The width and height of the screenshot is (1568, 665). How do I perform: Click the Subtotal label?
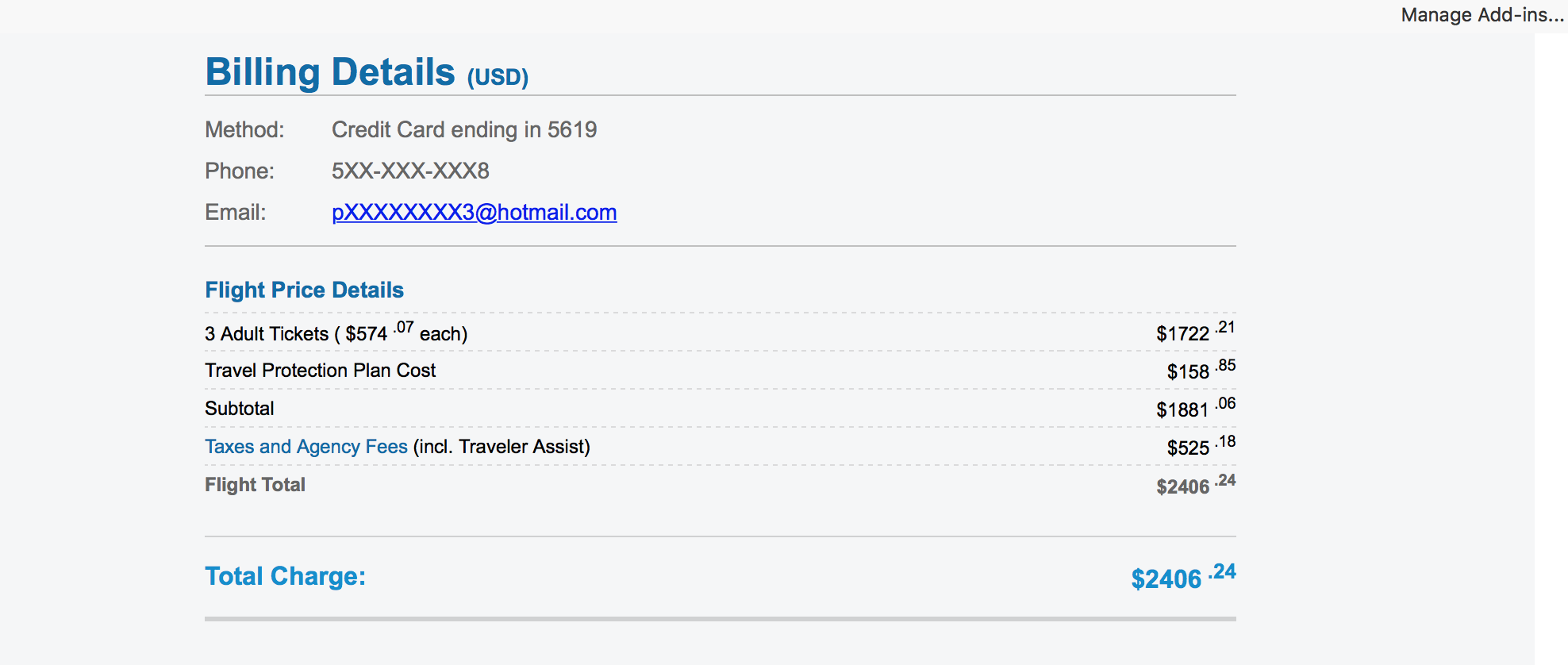(x=239, y=409)
